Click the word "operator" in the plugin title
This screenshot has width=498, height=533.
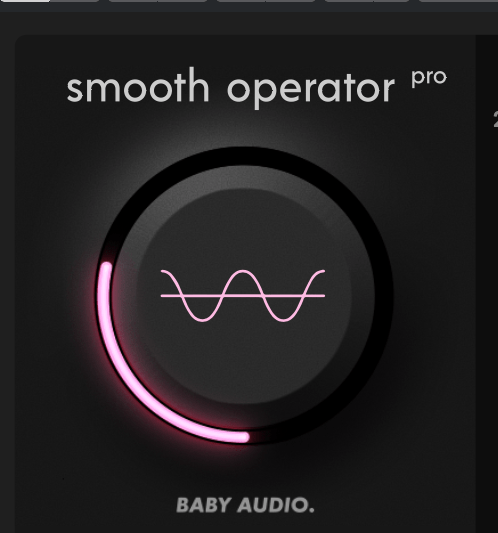[311, 90]
